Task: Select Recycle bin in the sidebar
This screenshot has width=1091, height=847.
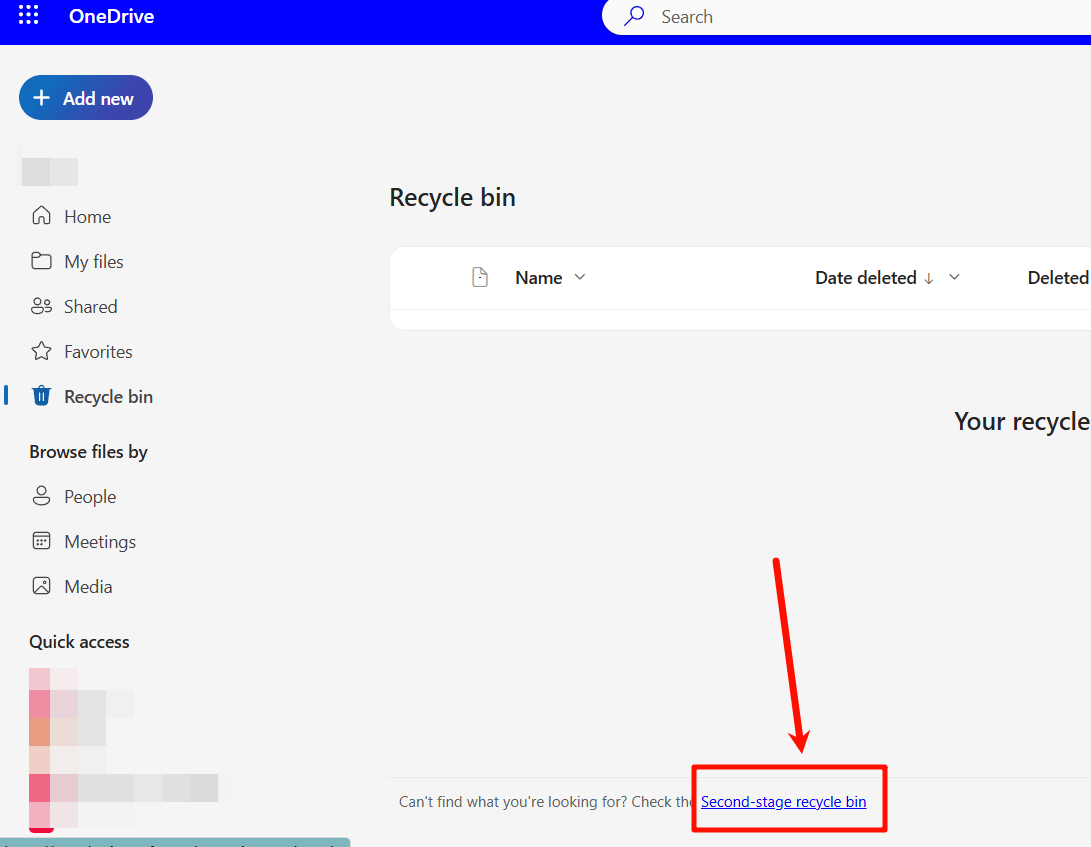Action: point(108,397)
